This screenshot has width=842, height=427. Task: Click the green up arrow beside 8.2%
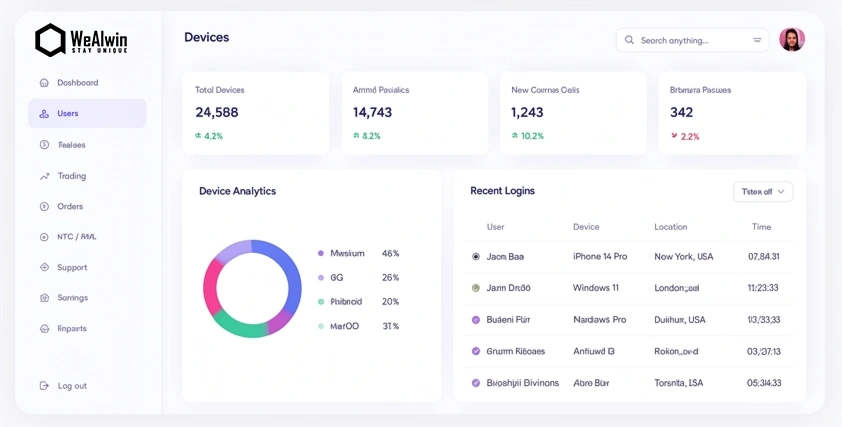click(x=356, y=136)
